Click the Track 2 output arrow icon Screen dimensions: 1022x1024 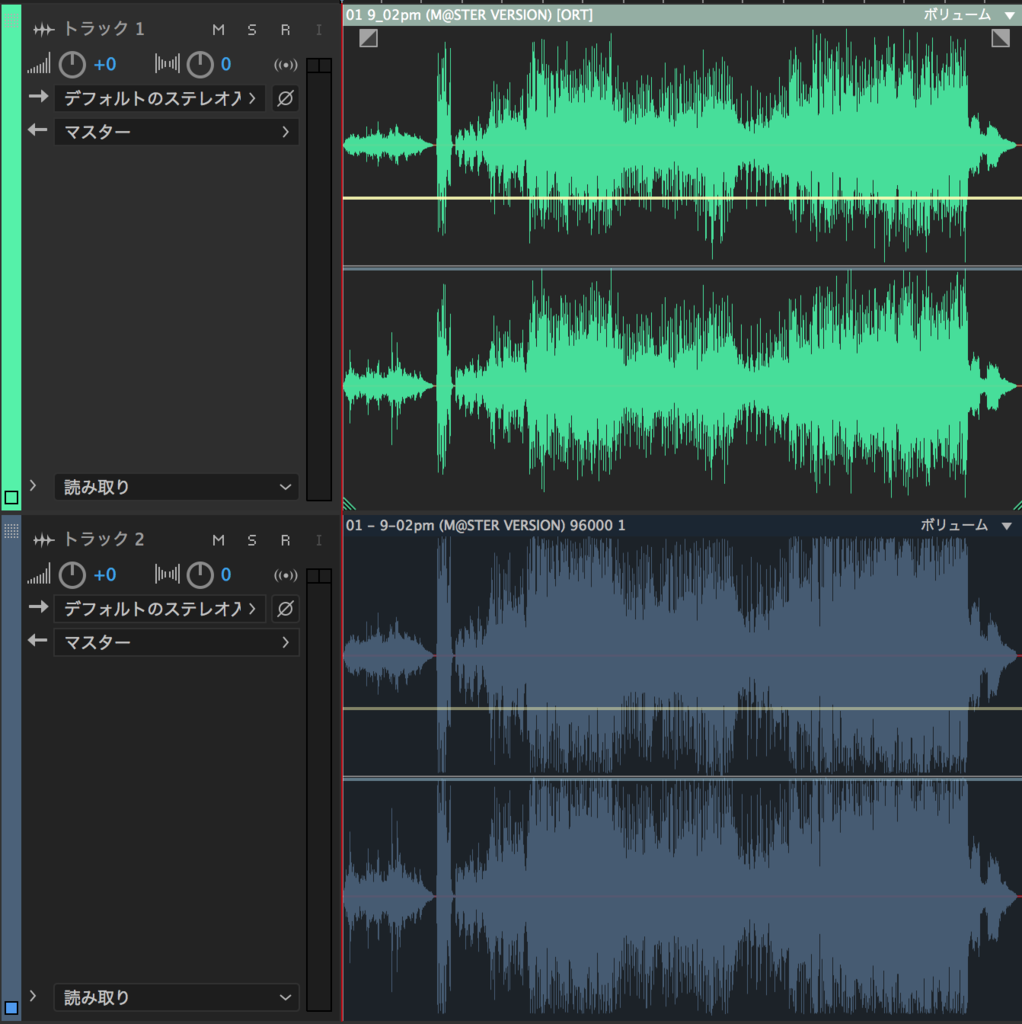pos(38,641)
